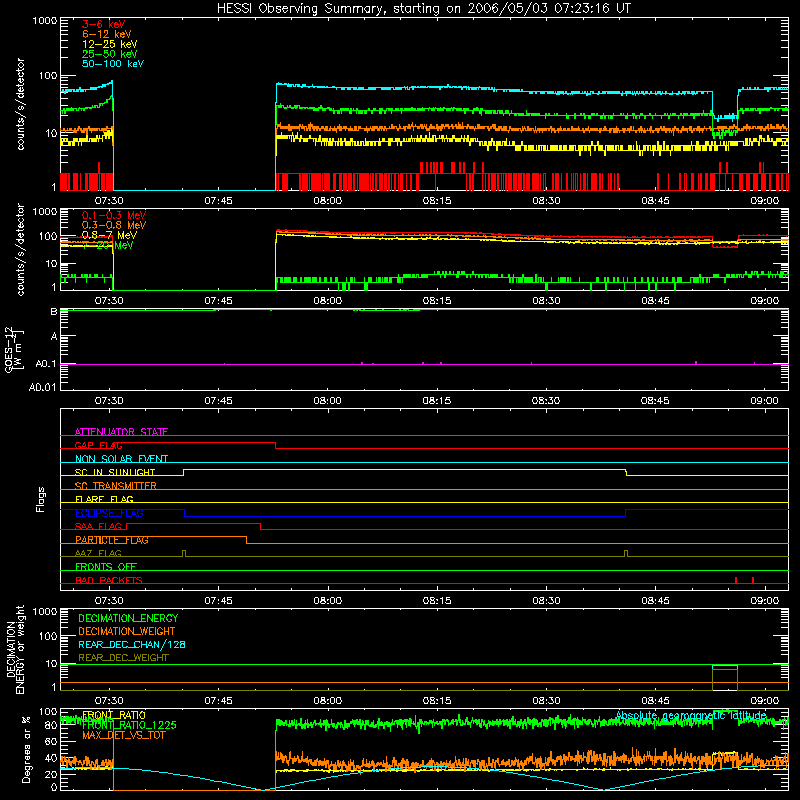Click the SAA_FLAG label

pyautogui.click(x=98, y=526)
